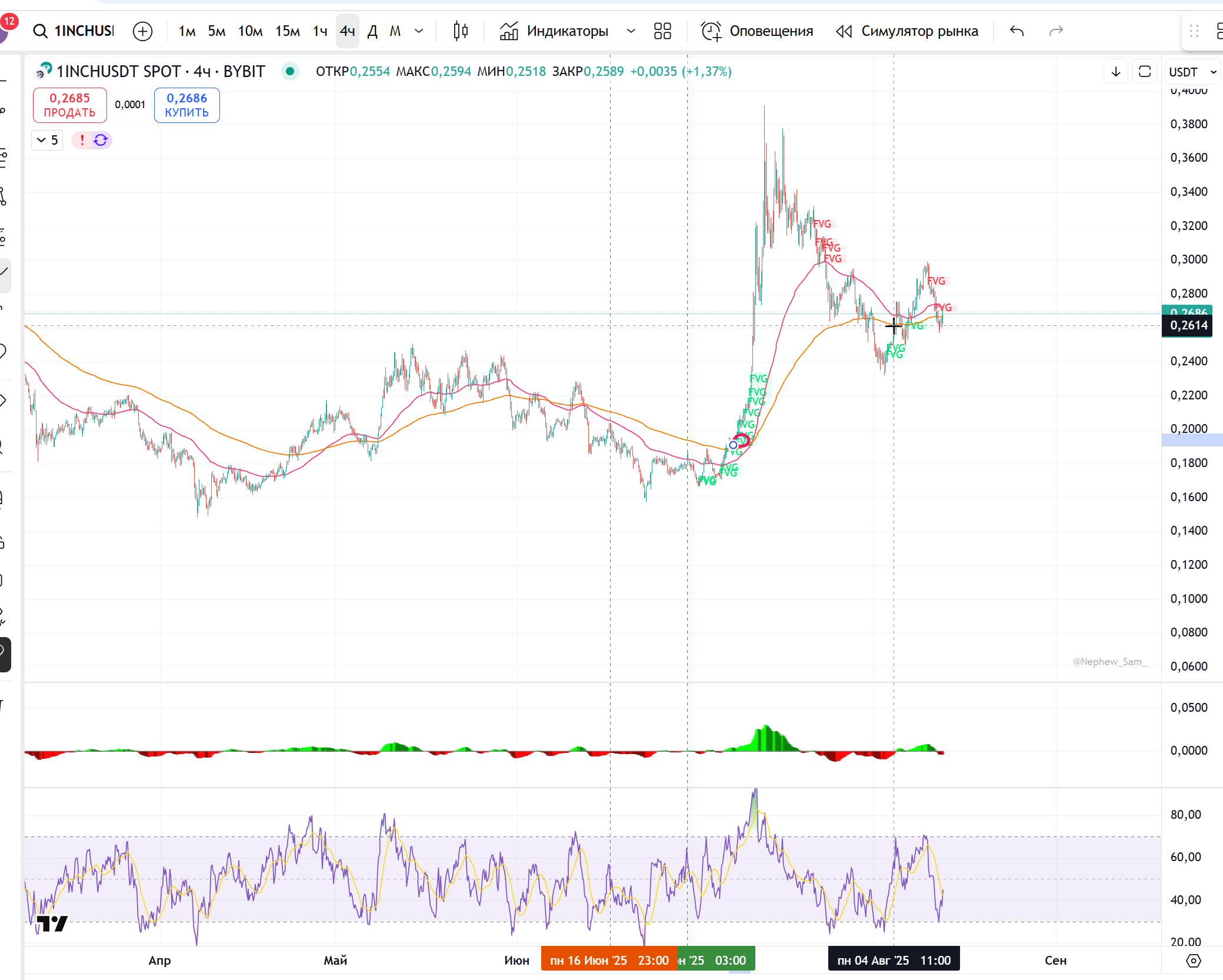Switch to the monthly М timeframe
The width and height of the screenshot is (1223, 980).
click(395, 31)
